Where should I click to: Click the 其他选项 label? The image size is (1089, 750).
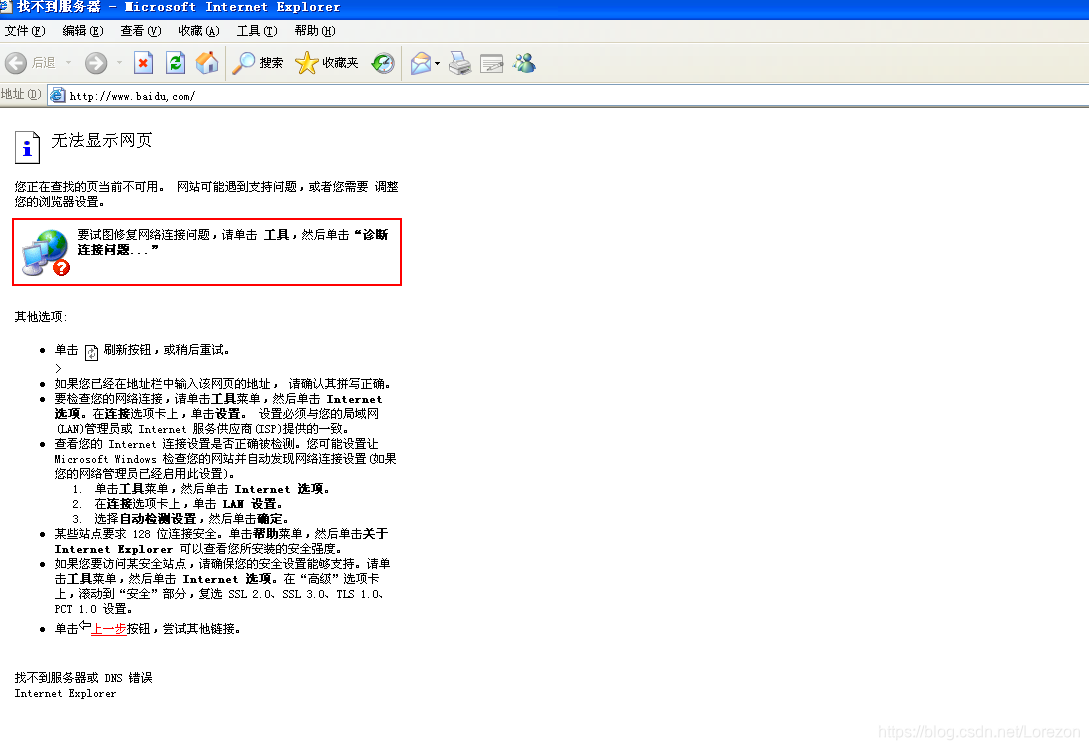click(40, 317)
